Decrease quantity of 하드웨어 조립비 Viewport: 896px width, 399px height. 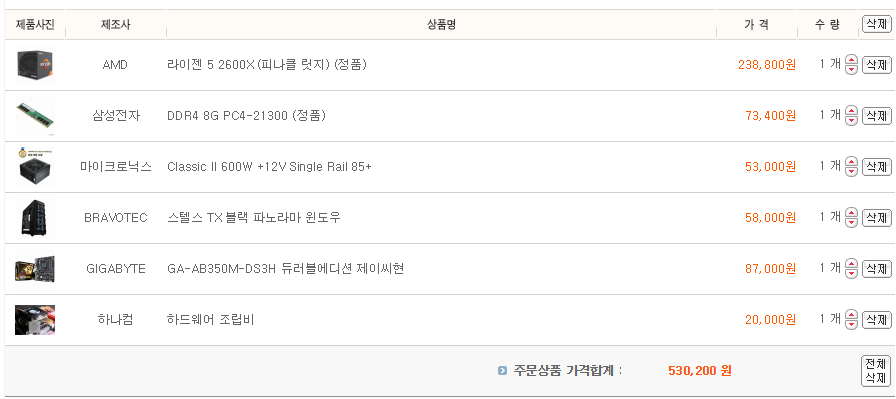click(851, 324)
